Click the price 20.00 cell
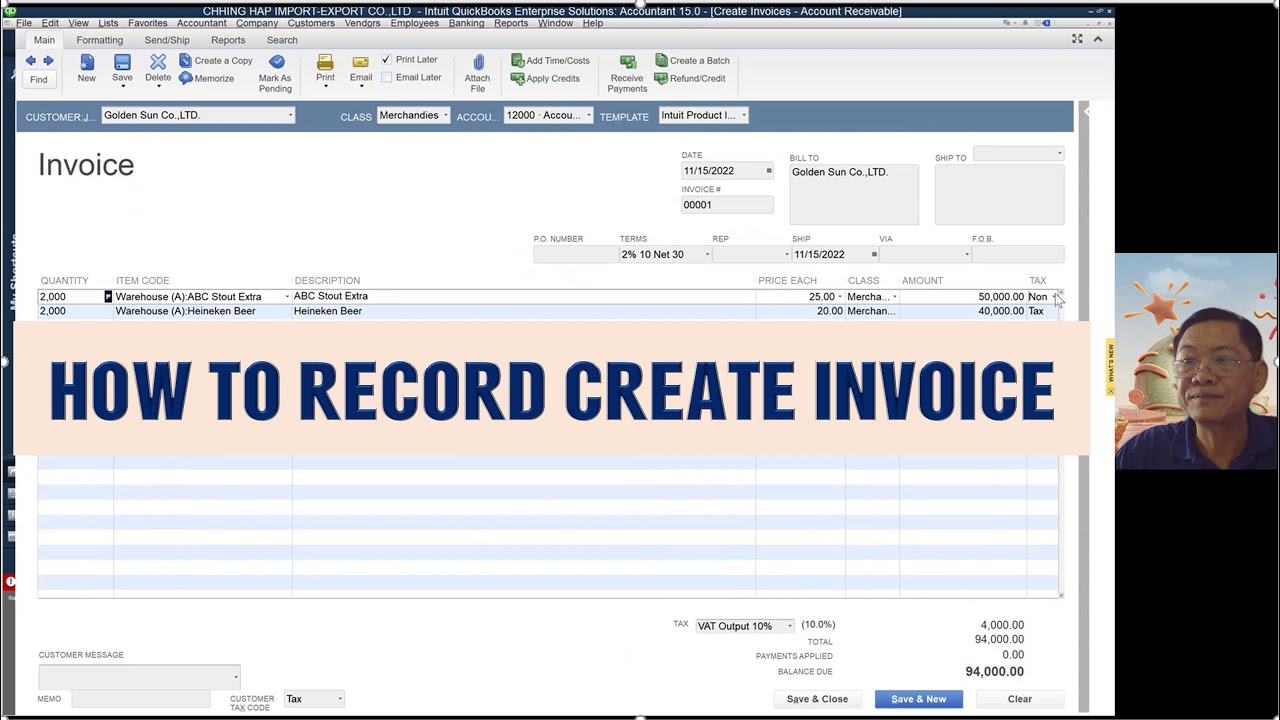The width and height of the screenshot is (1280, 720). click(800, 311)
